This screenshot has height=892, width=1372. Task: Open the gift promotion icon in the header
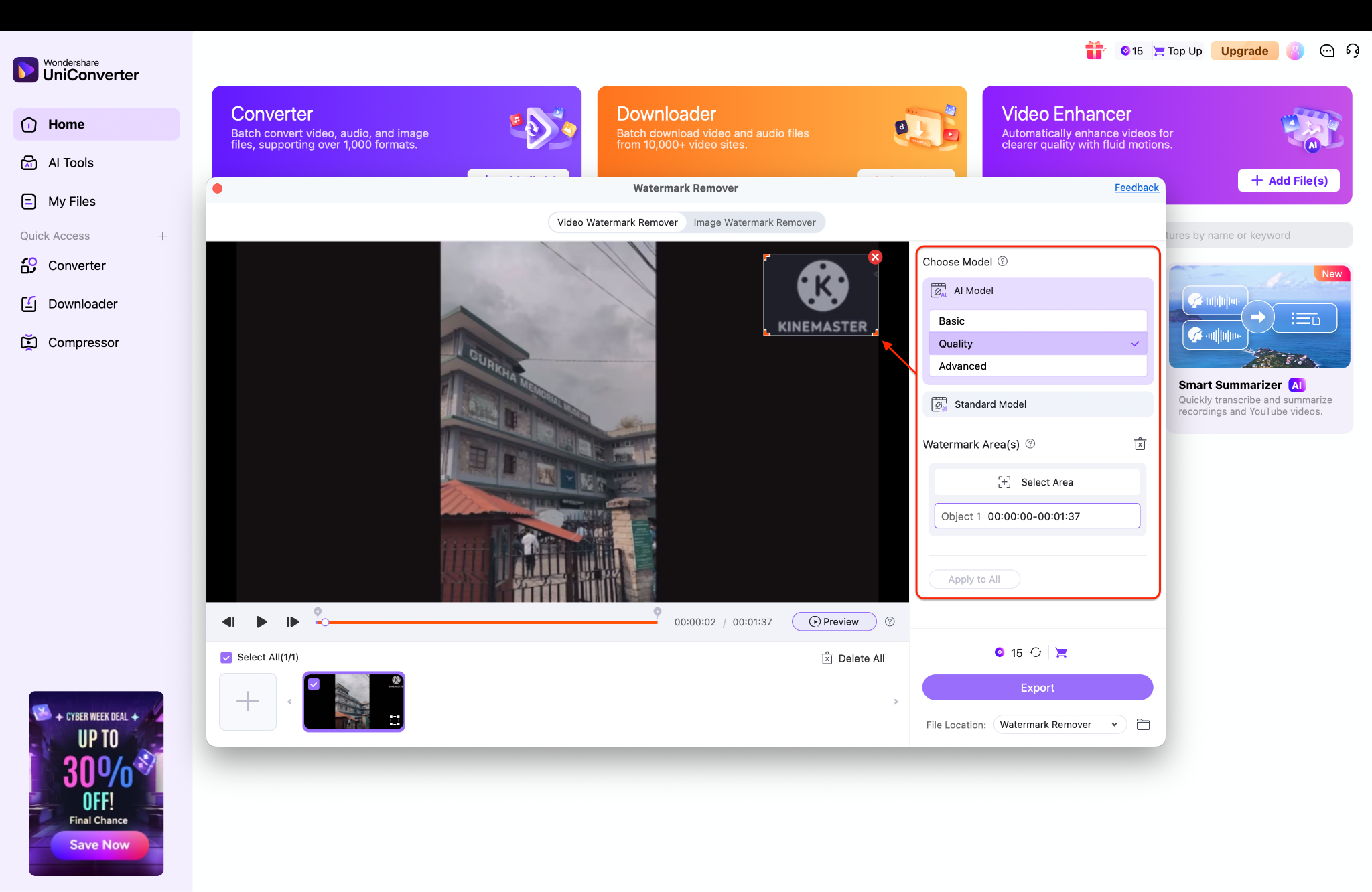(x=1095, y=50)
